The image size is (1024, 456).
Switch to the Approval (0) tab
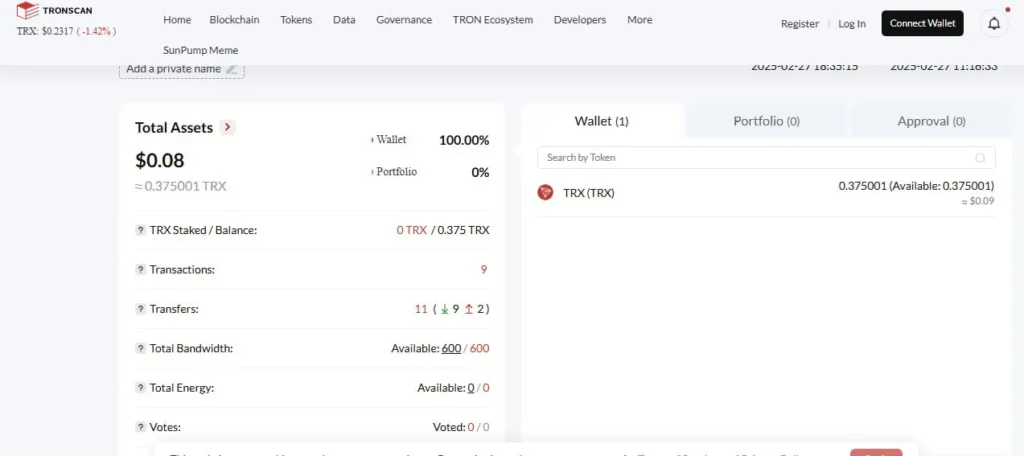(x=931, y=121)
